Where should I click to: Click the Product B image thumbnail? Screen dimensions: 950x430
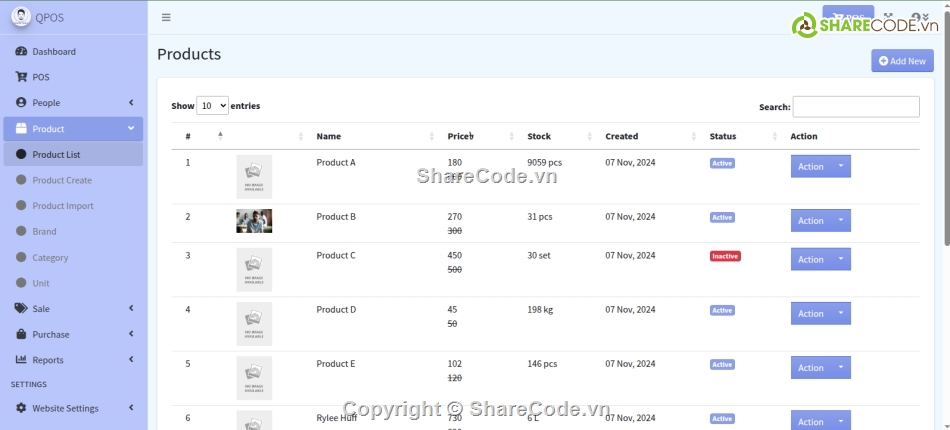pos(254,221)
